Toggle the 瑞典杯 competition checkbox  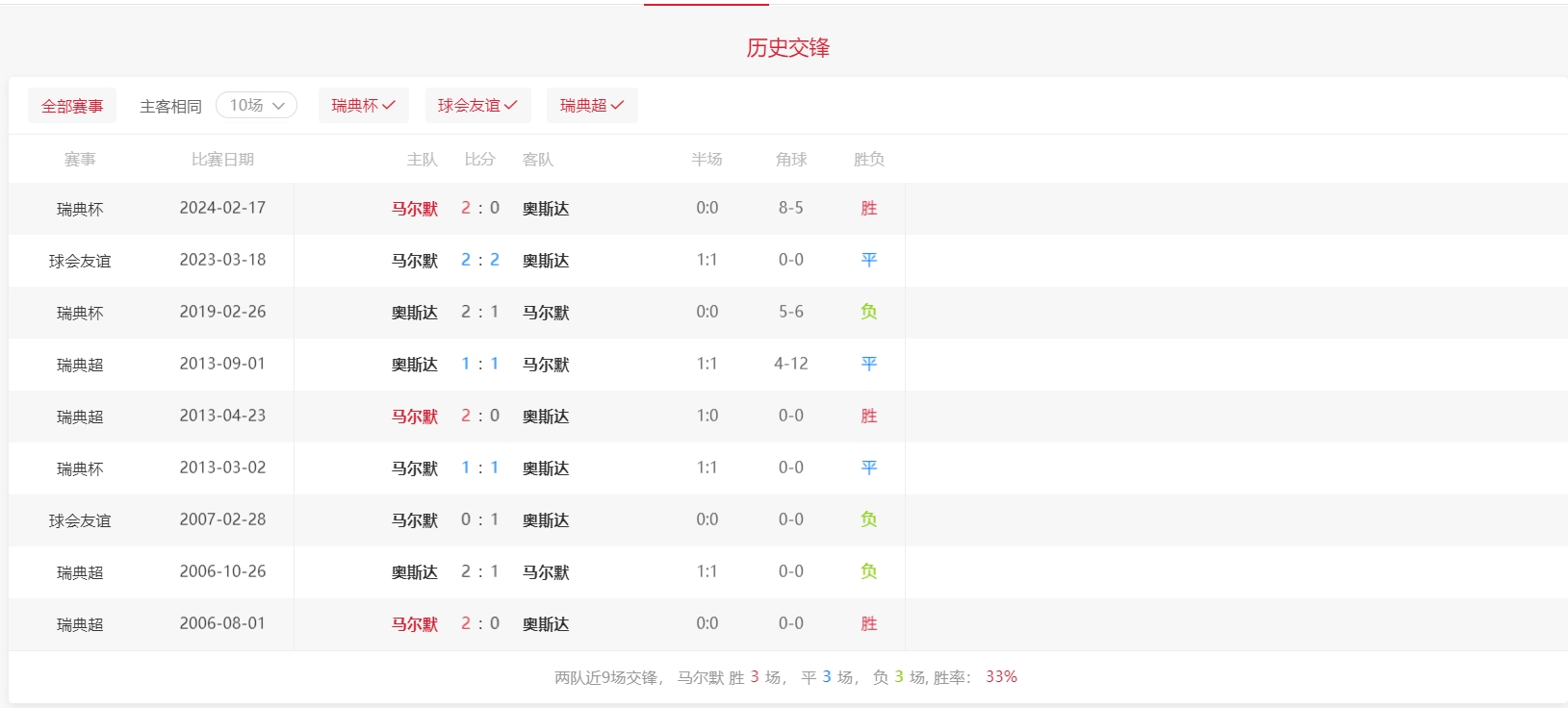363,105
